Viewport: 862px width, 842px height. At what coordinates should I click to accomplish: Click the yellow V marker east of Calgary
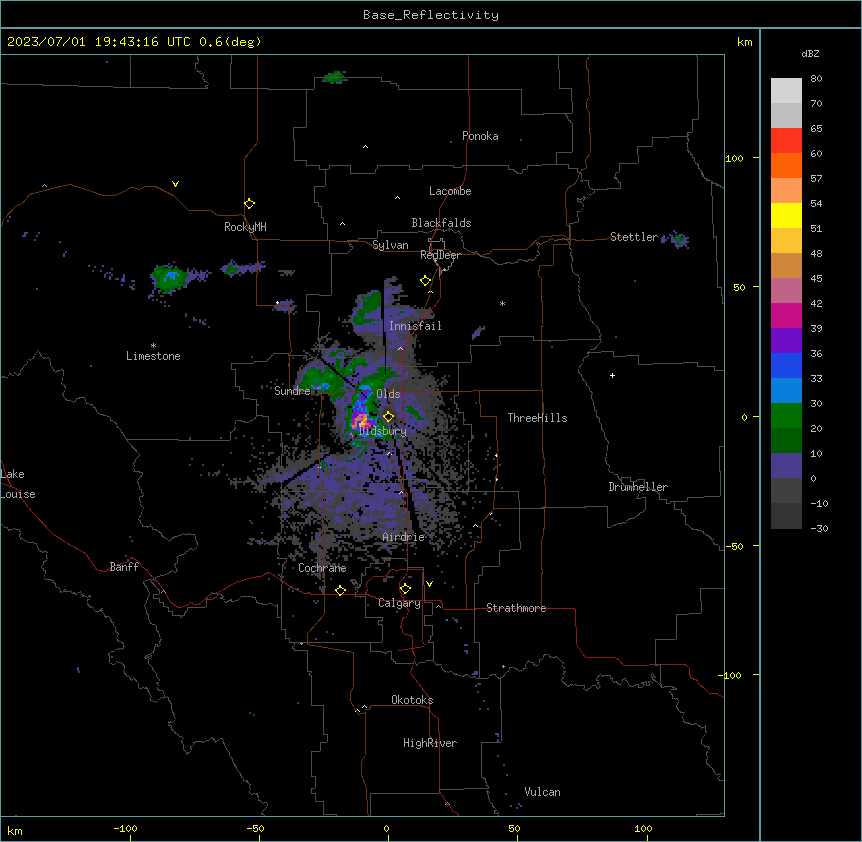point(429,584)
